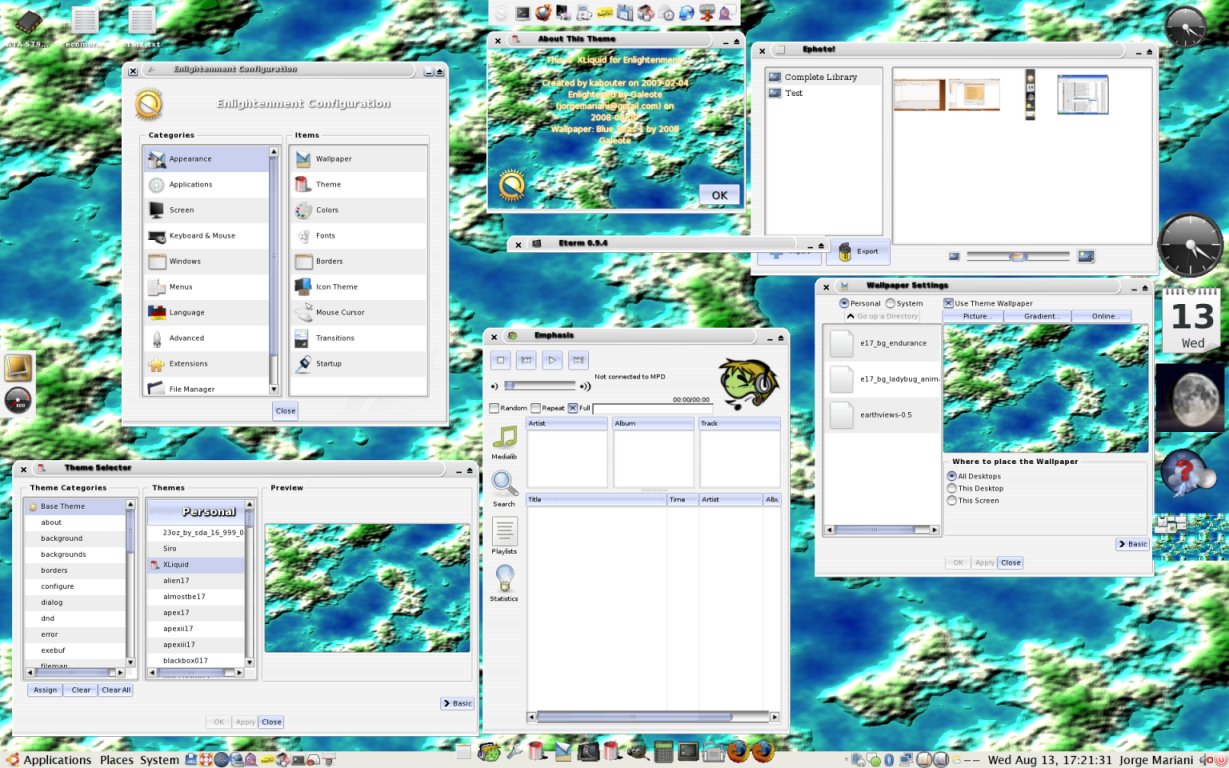
Task: Open the Pidgin icon on top shelf
Action: coord(728,13)
